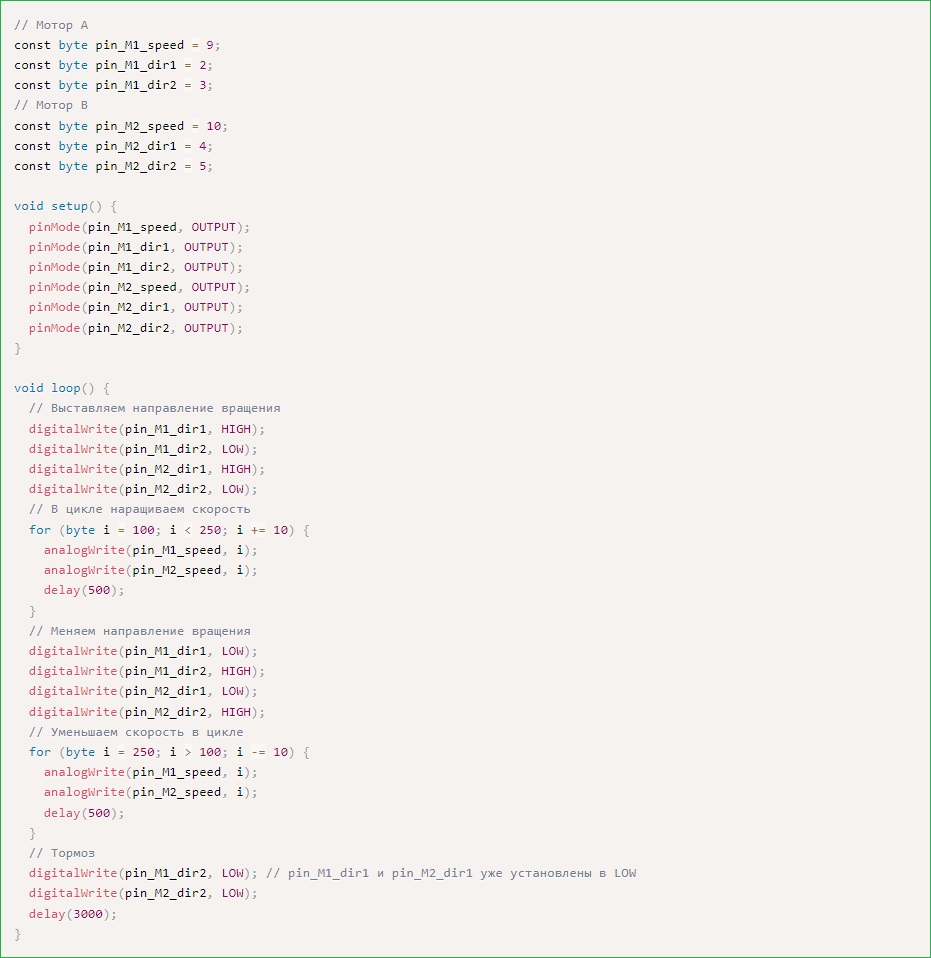This screenshot has width=931, height=958.
Task: Click the void loop() function header
Action: [62, 388]
